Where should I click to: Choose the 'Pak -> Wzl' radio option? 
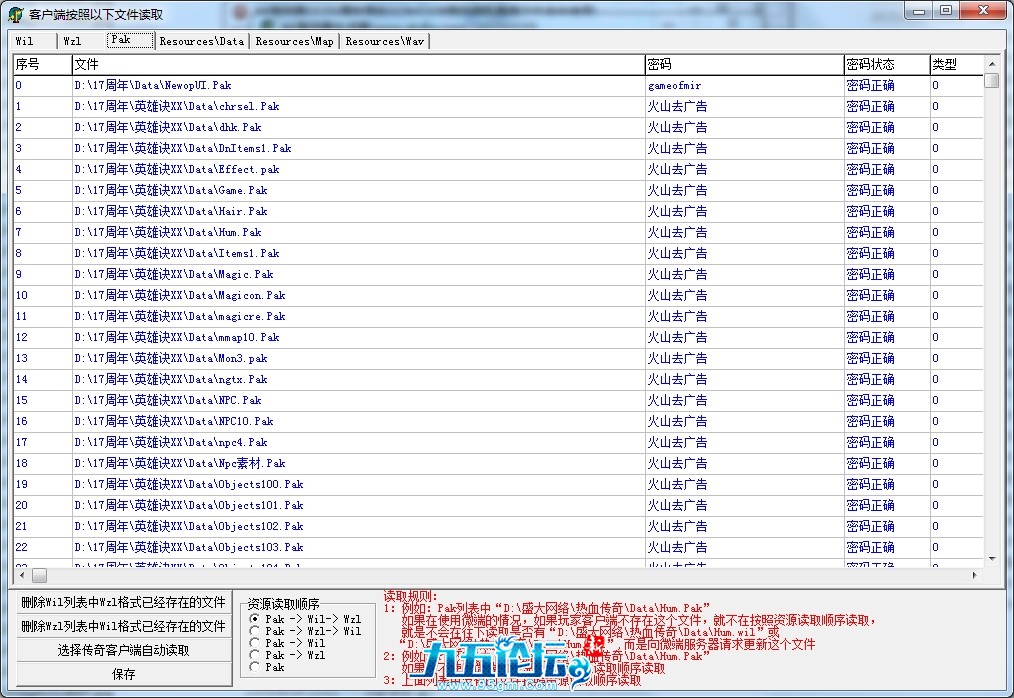point(255,656)
